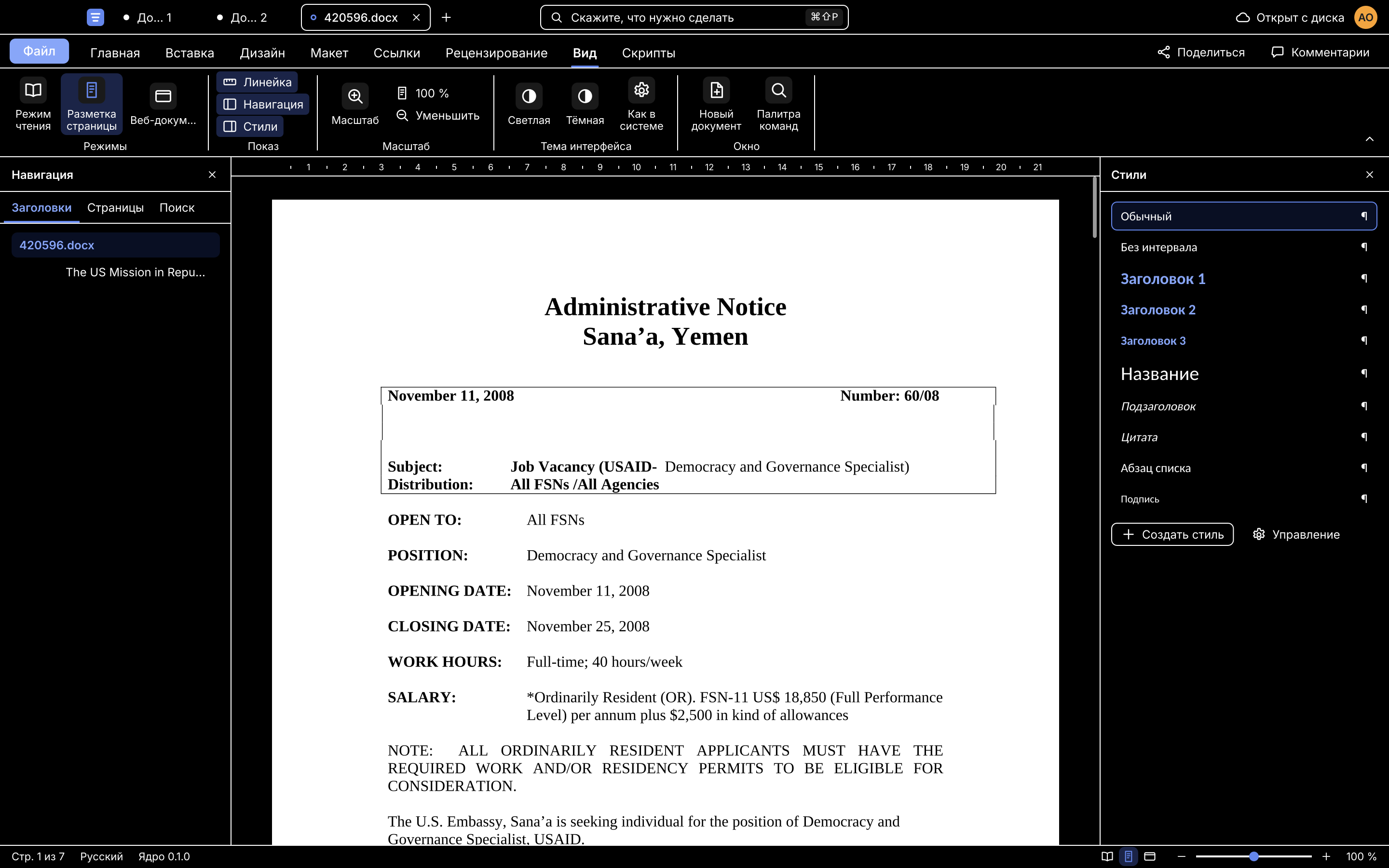The height and width of the screenshot is (868, 1389).
Task: Switch to Pages tab in Navigation
Action: [x=115, y=208]
